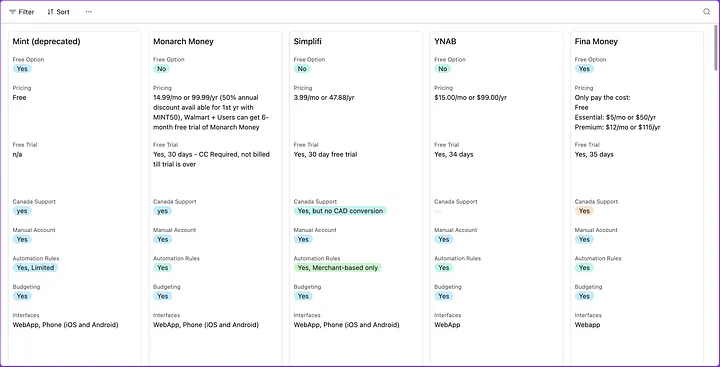Image resolution: width=720 pixels, height=367 pixels.
Task: Click YNAB's Free Option No tag
Action: pos(443,69)
